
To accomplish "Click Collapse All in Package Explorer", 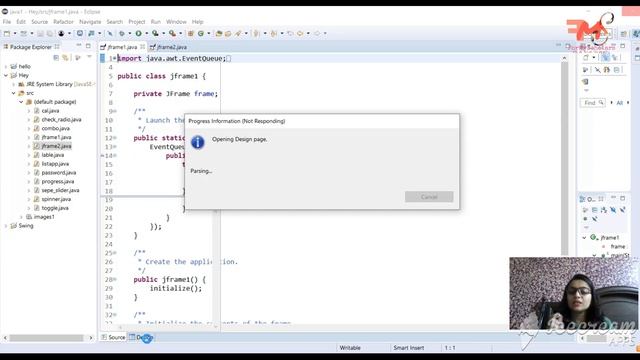I will (56, 58).
